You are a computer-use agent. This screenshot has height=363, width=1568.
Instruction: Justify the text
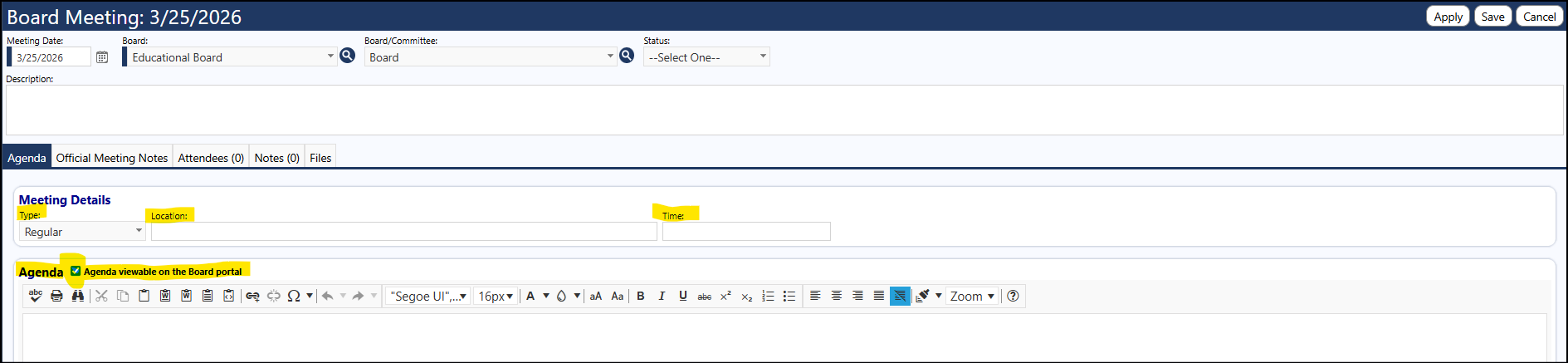tap(879, 296)
